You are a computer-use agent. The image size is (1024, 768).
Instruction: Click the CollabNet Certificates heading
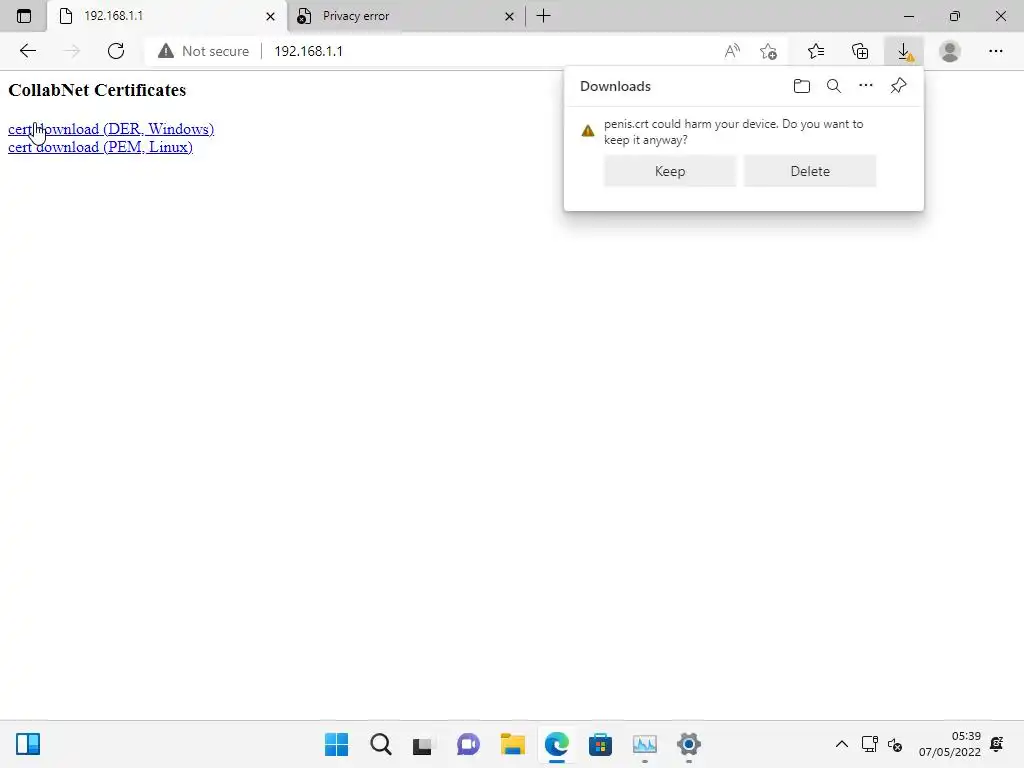(x=97, y=90)
